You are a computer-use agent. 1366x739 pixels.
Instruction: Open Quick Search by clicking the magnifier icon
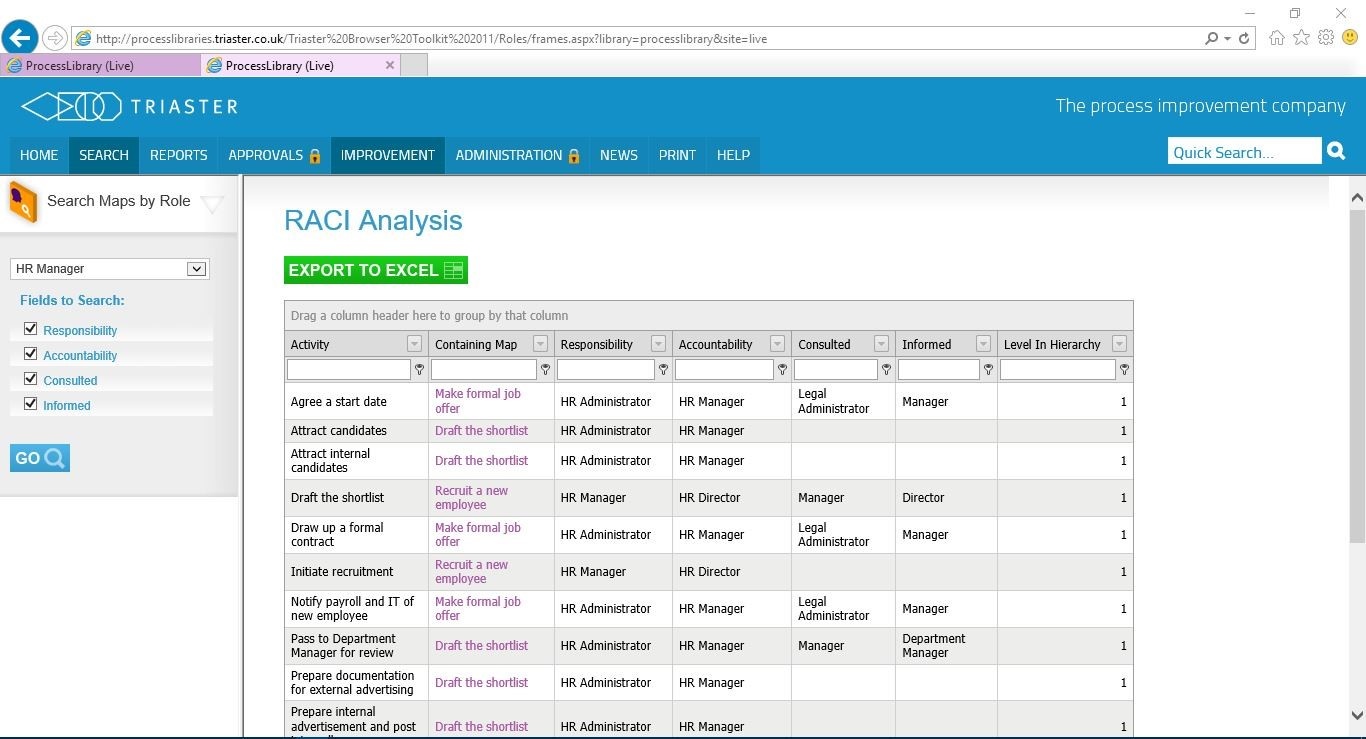coord(1336,150)
